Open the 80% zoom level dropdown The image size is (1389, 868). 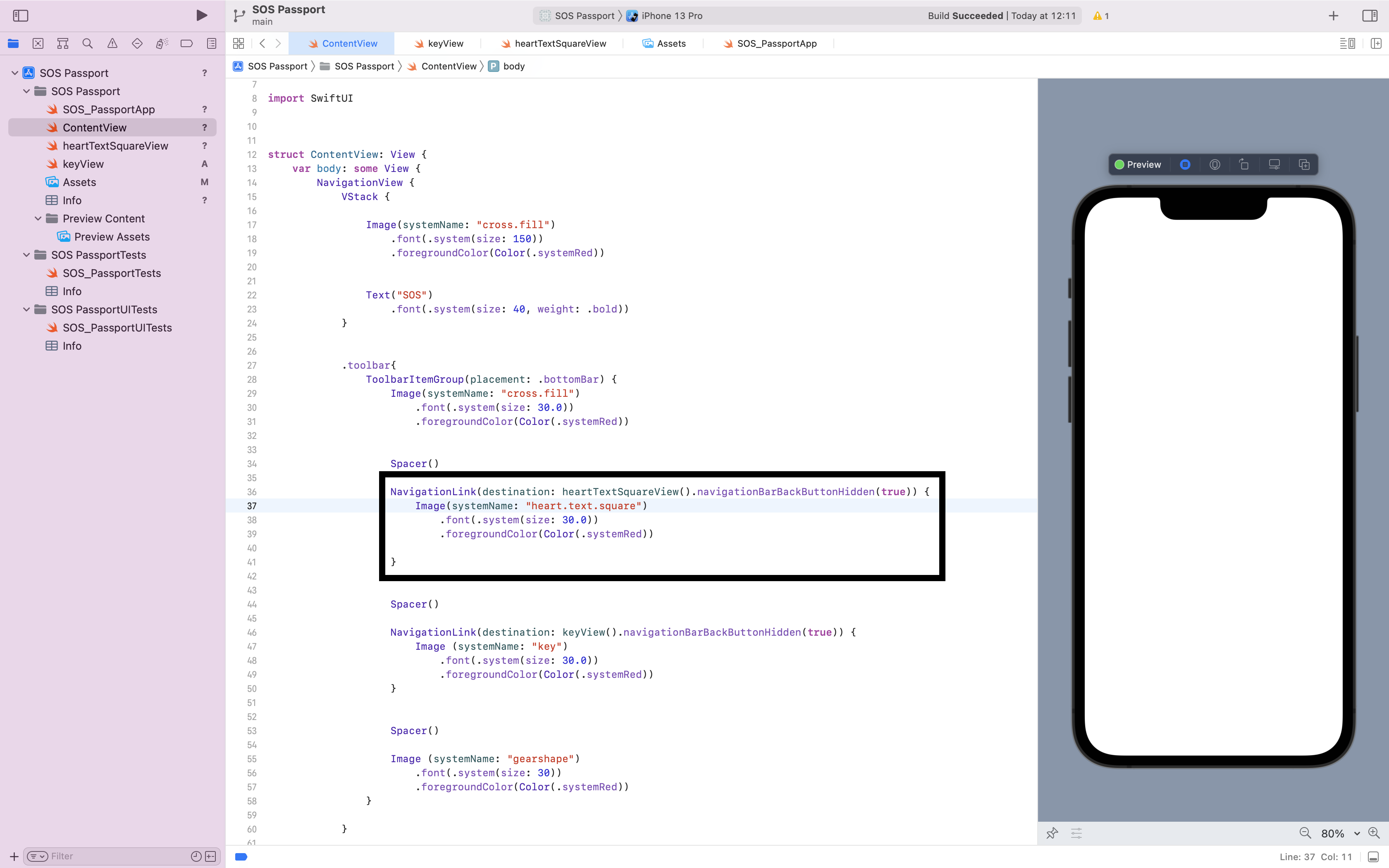pos(1340,833)
